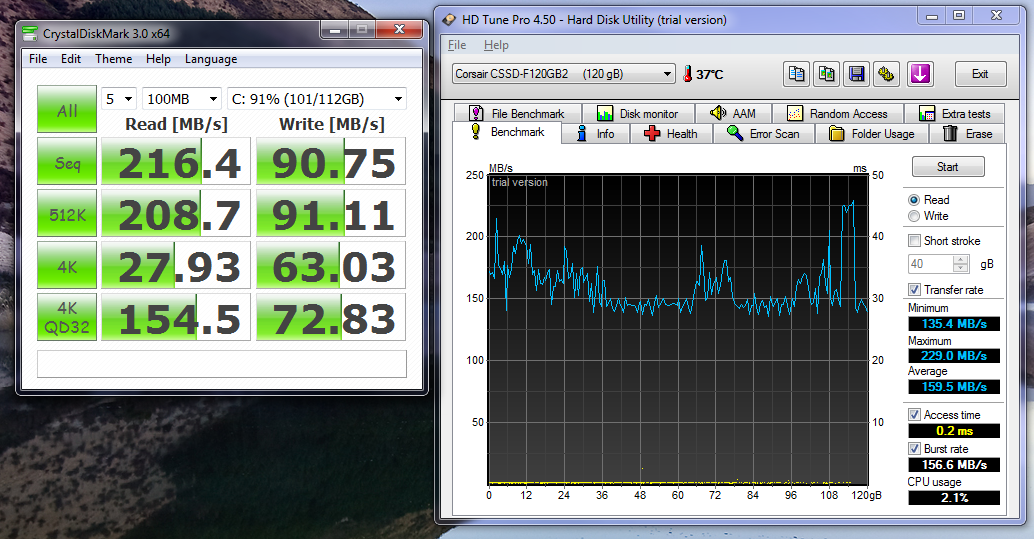Open the HD Tune options gear icon

(x=887, y=74)
